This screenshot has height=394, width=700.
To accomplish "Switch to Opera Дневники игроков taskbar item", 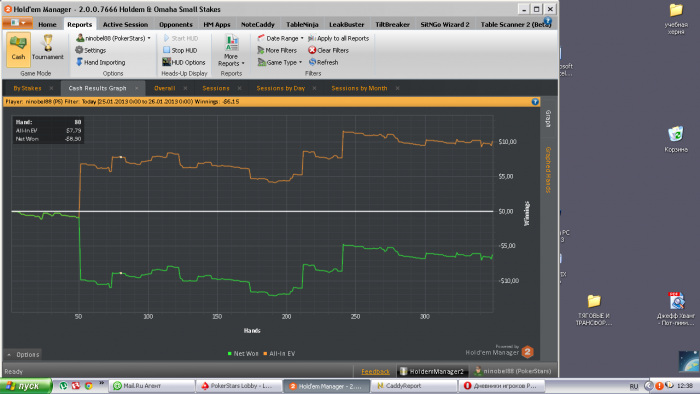I will point(501,386).
